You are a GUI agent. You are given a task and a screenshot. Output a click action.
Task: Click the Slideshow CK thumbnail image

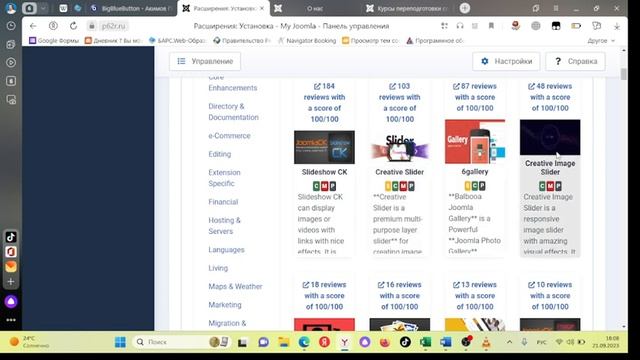point(324,147)
